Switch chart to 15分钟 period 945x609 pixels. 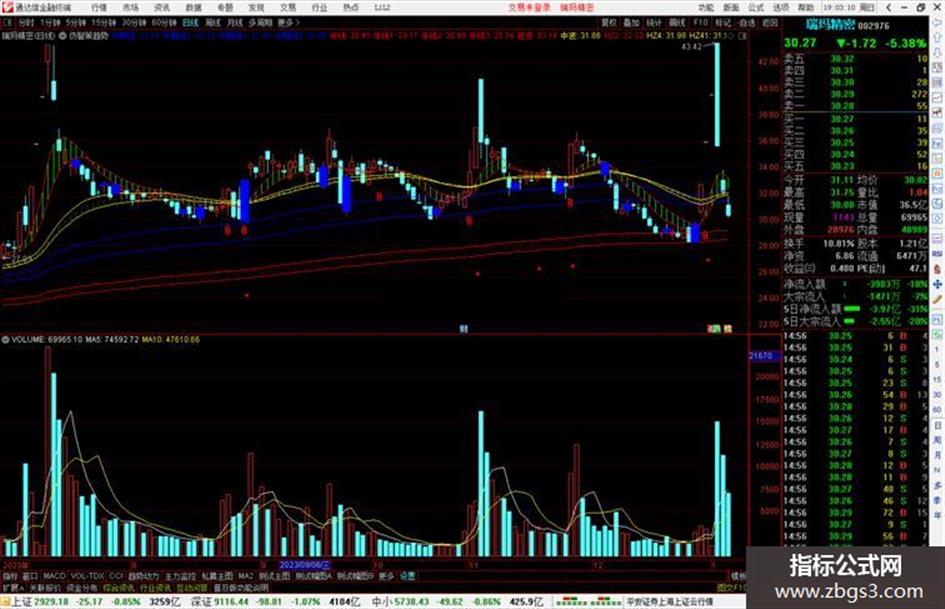(x=103, y=23)
